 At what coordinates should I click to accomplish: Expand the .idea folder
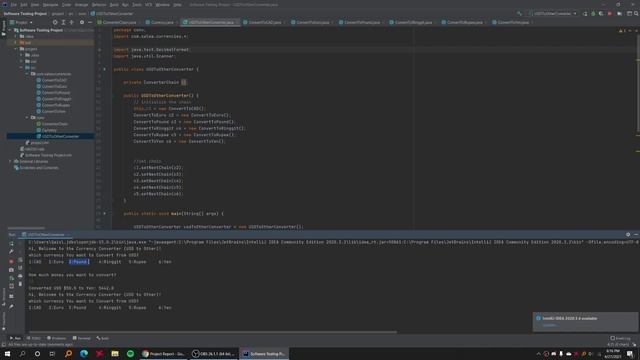(16, 36)
